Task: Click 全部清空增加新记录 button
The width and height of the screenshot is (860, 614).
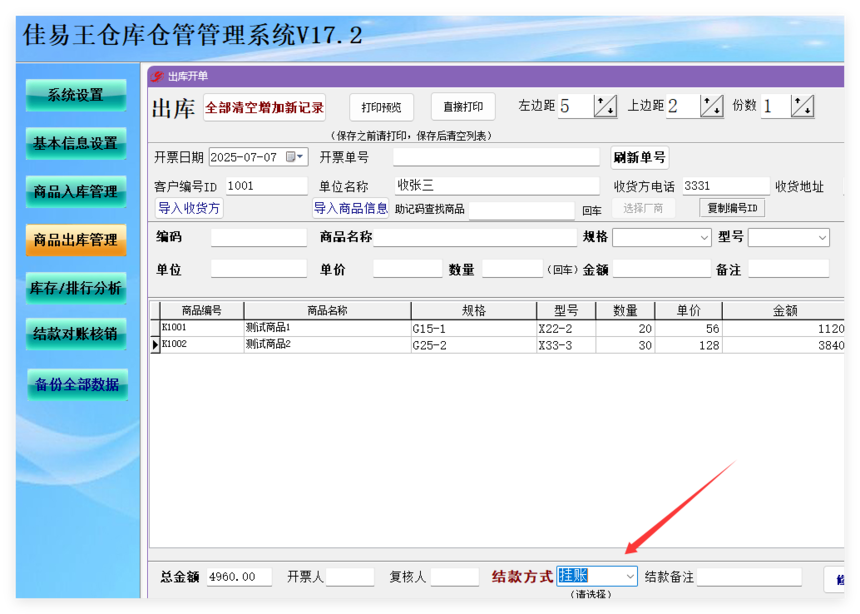Action: (x=264, y=107)
